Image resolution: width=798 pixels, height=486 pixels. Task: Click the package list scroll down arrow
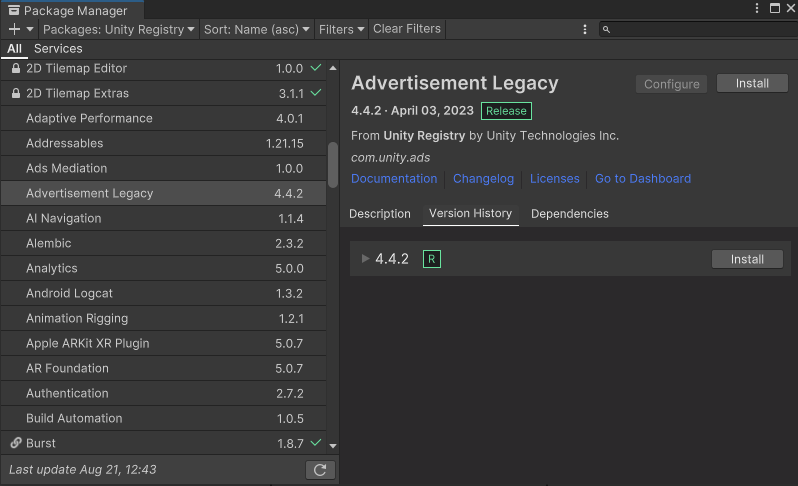(333, 446)
